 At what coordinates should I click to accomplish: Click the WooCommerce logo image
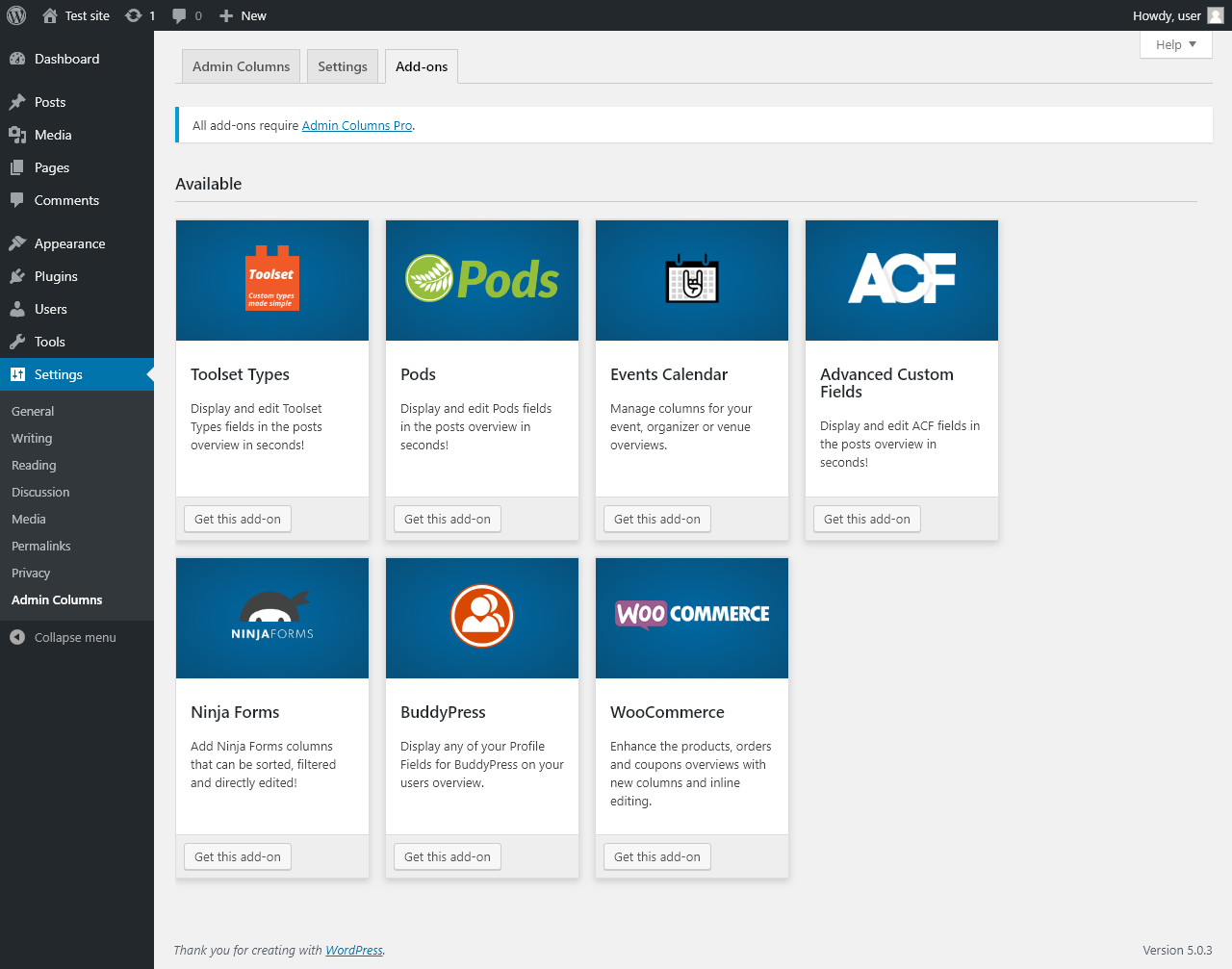[692, 614]
